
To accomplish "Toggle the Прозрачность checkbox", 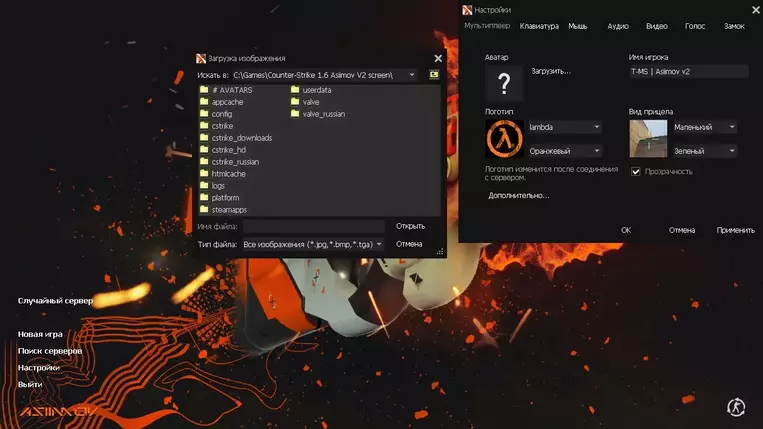I will click(x=636, y=171).
